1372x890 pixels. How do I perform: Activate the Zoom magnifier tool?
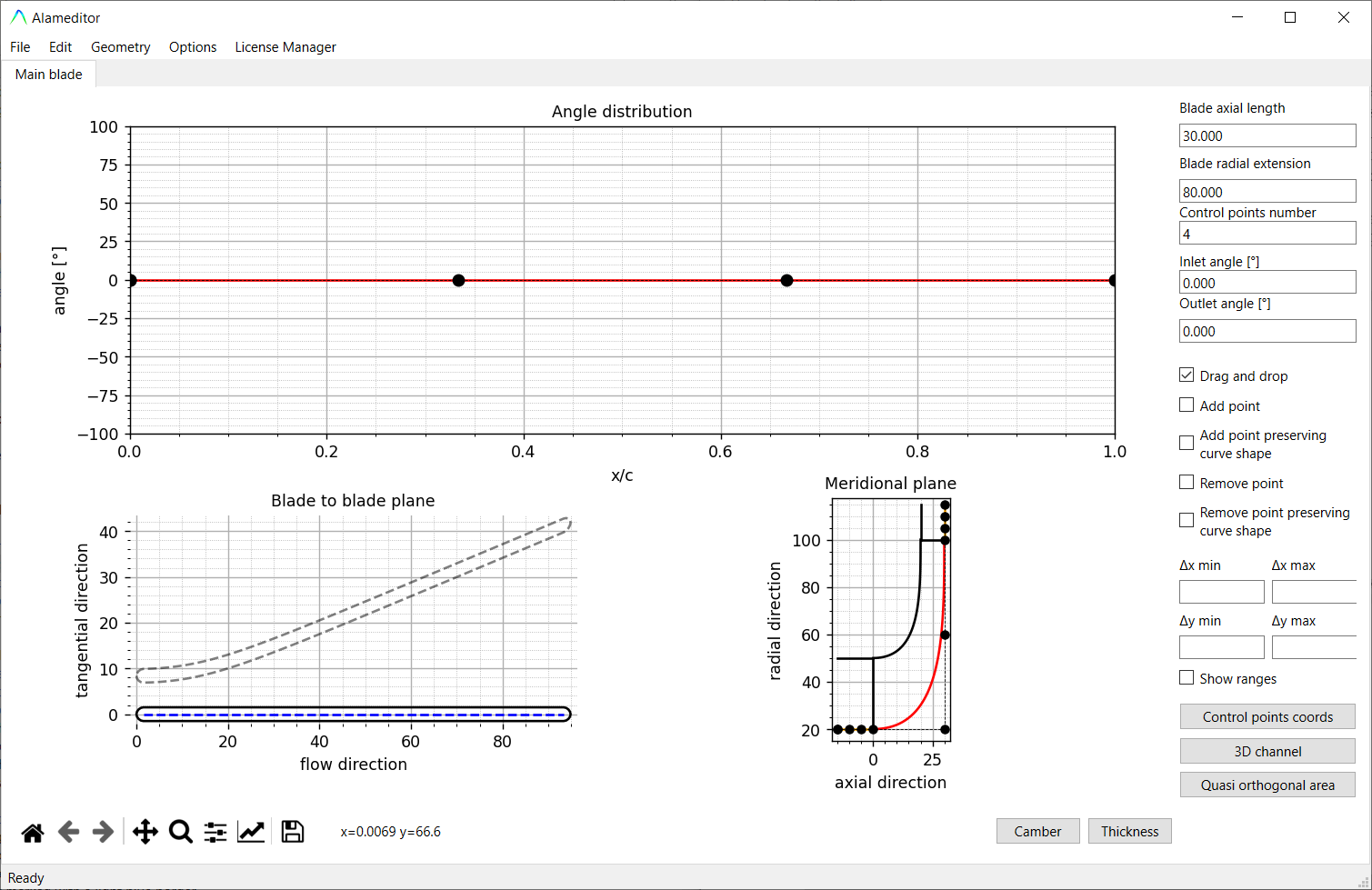[181, 832]
